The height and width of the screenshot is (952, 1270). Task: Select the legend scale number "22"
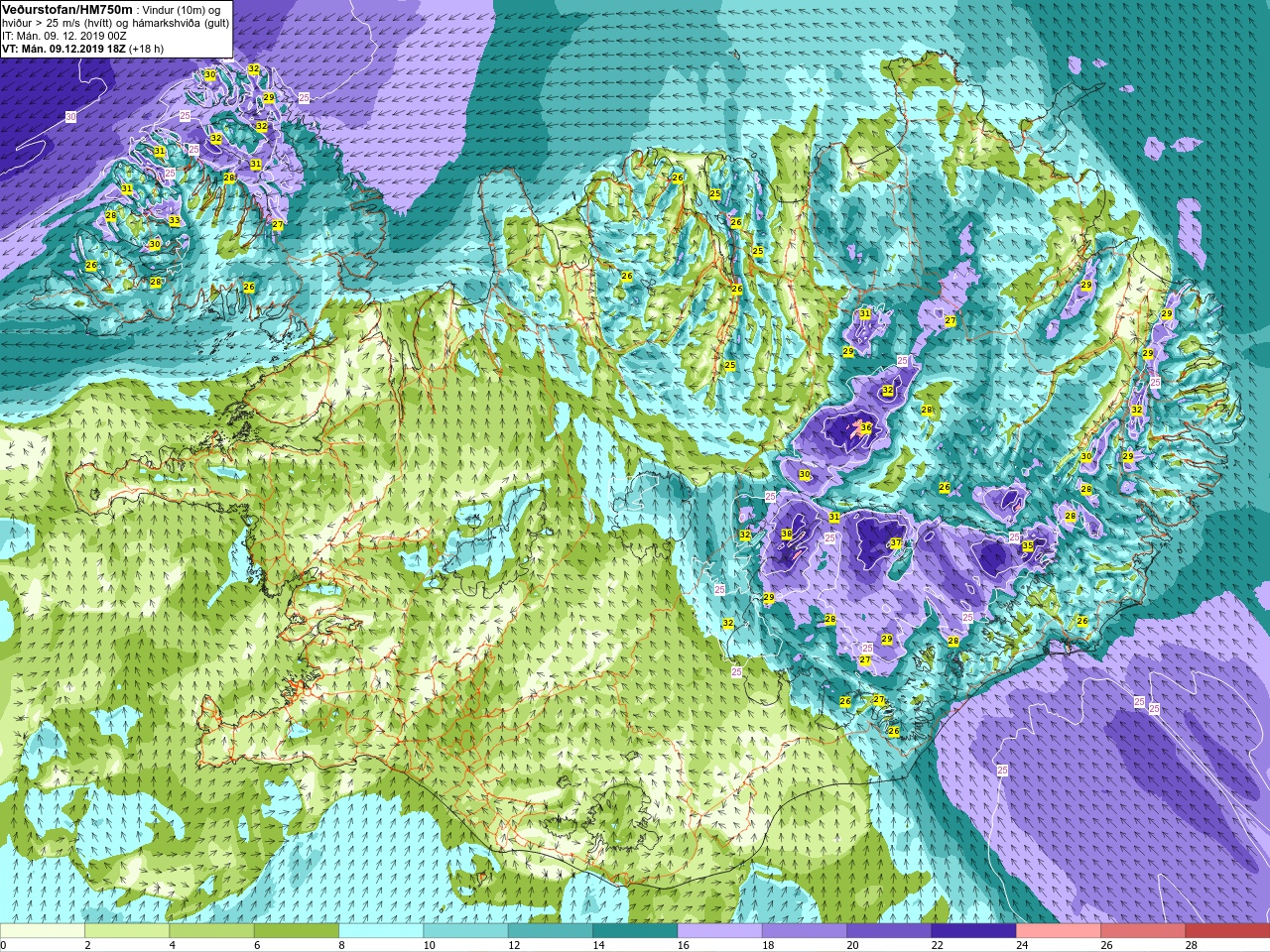(x=937, y=945)
